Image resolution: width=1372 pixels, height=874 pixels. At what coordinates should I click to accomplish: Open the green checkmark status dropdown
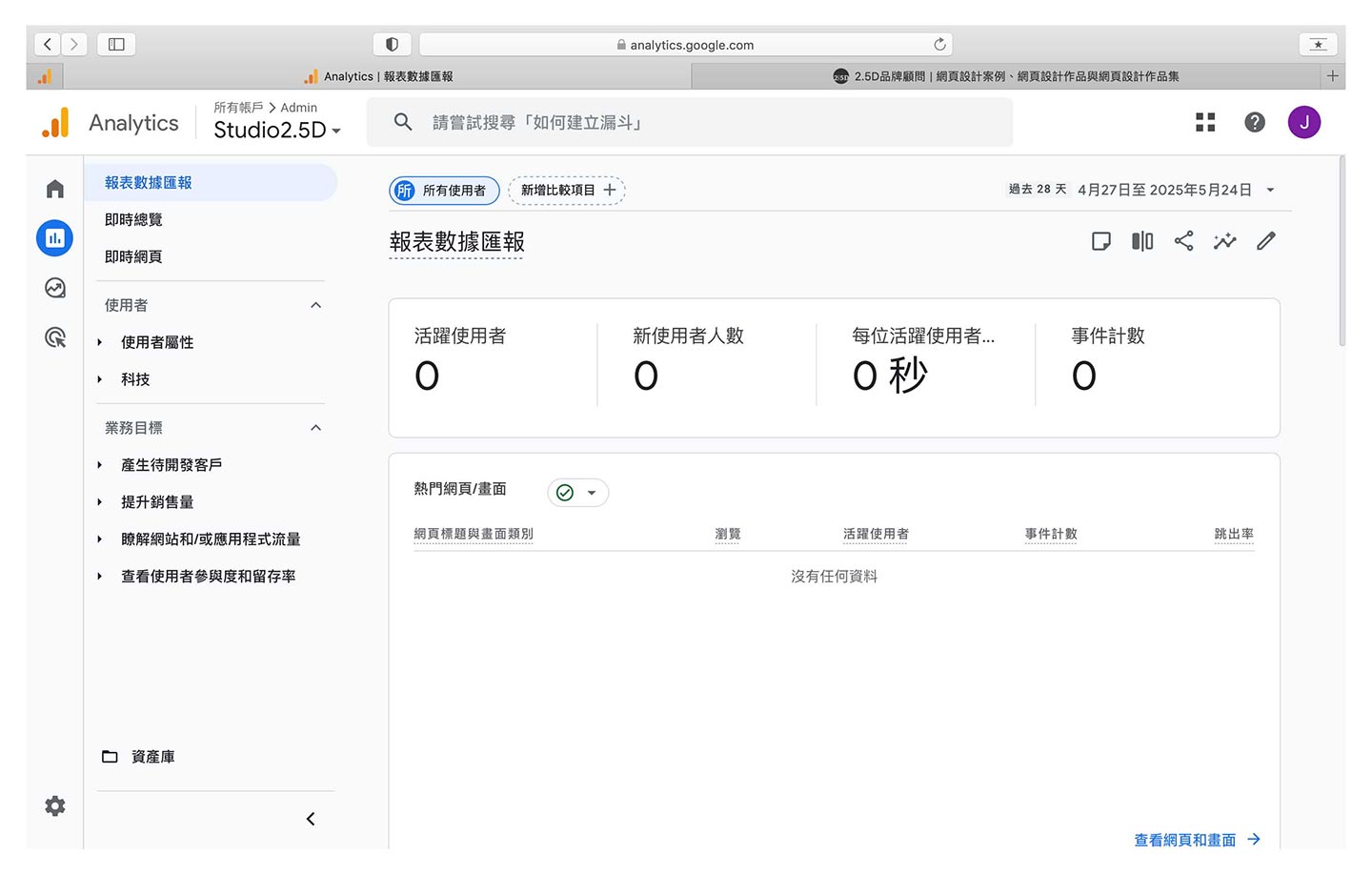point(577,493)
